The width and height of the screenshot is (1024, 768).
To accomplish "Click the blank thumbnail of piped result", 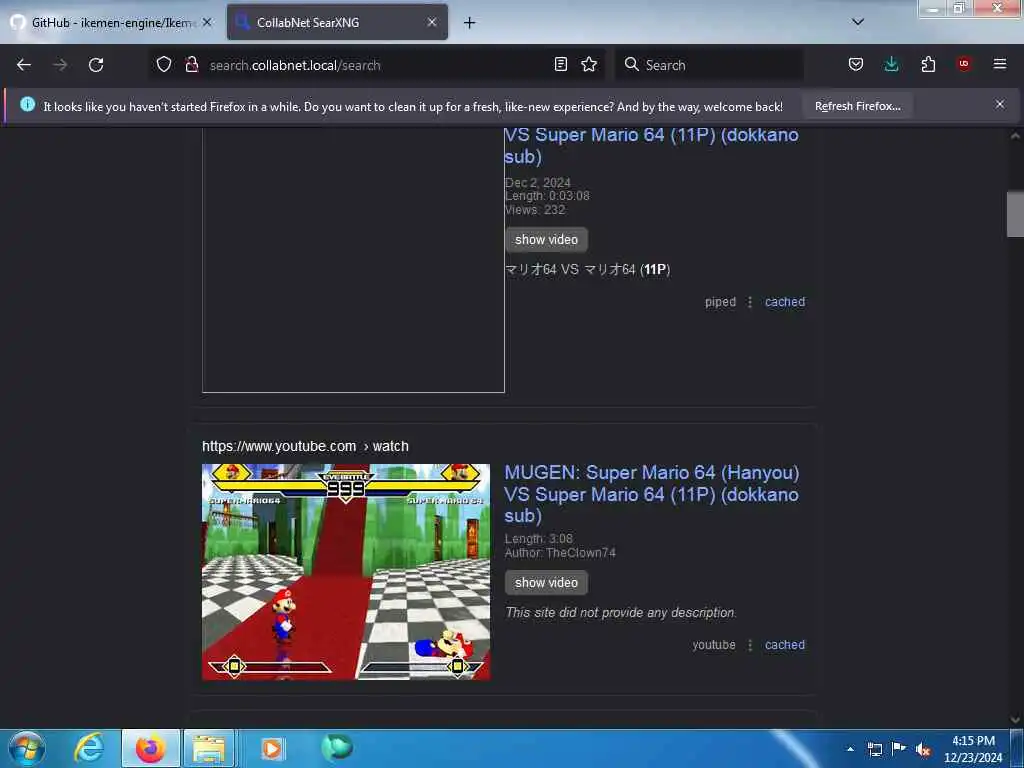I will click(353, 260).
